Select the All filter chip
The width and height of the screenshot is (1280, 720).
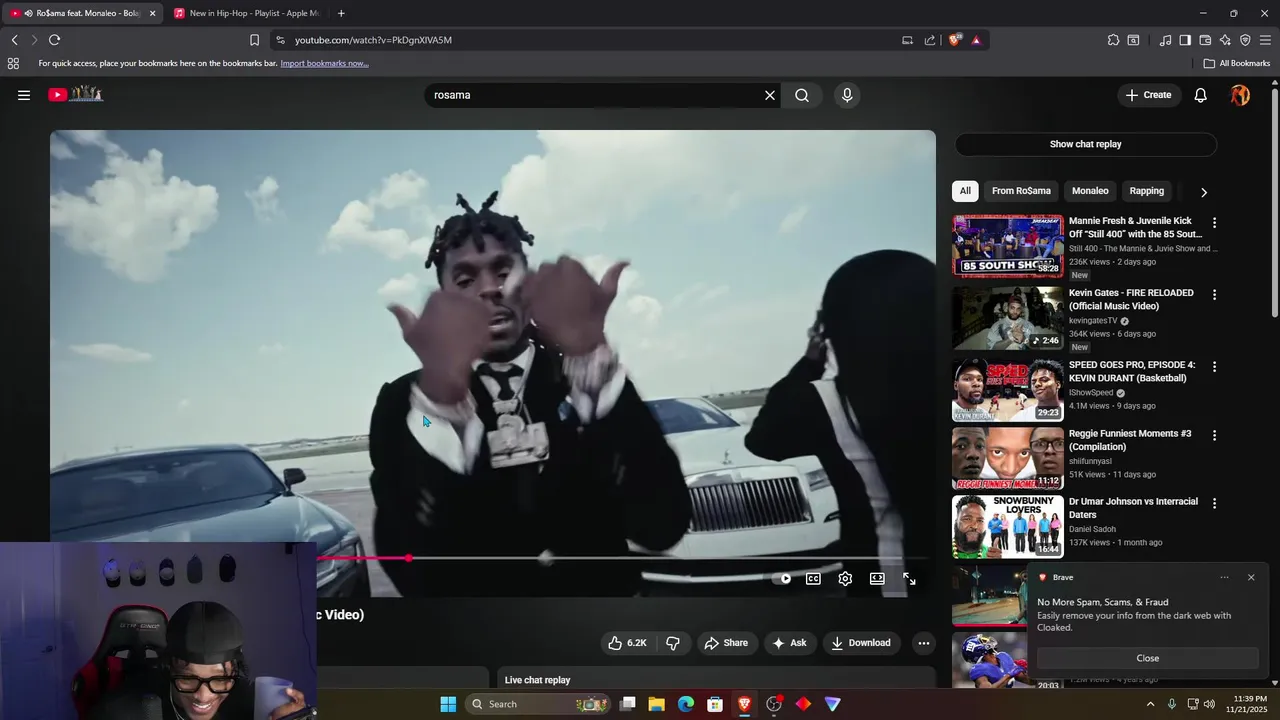tap(965, 191)
